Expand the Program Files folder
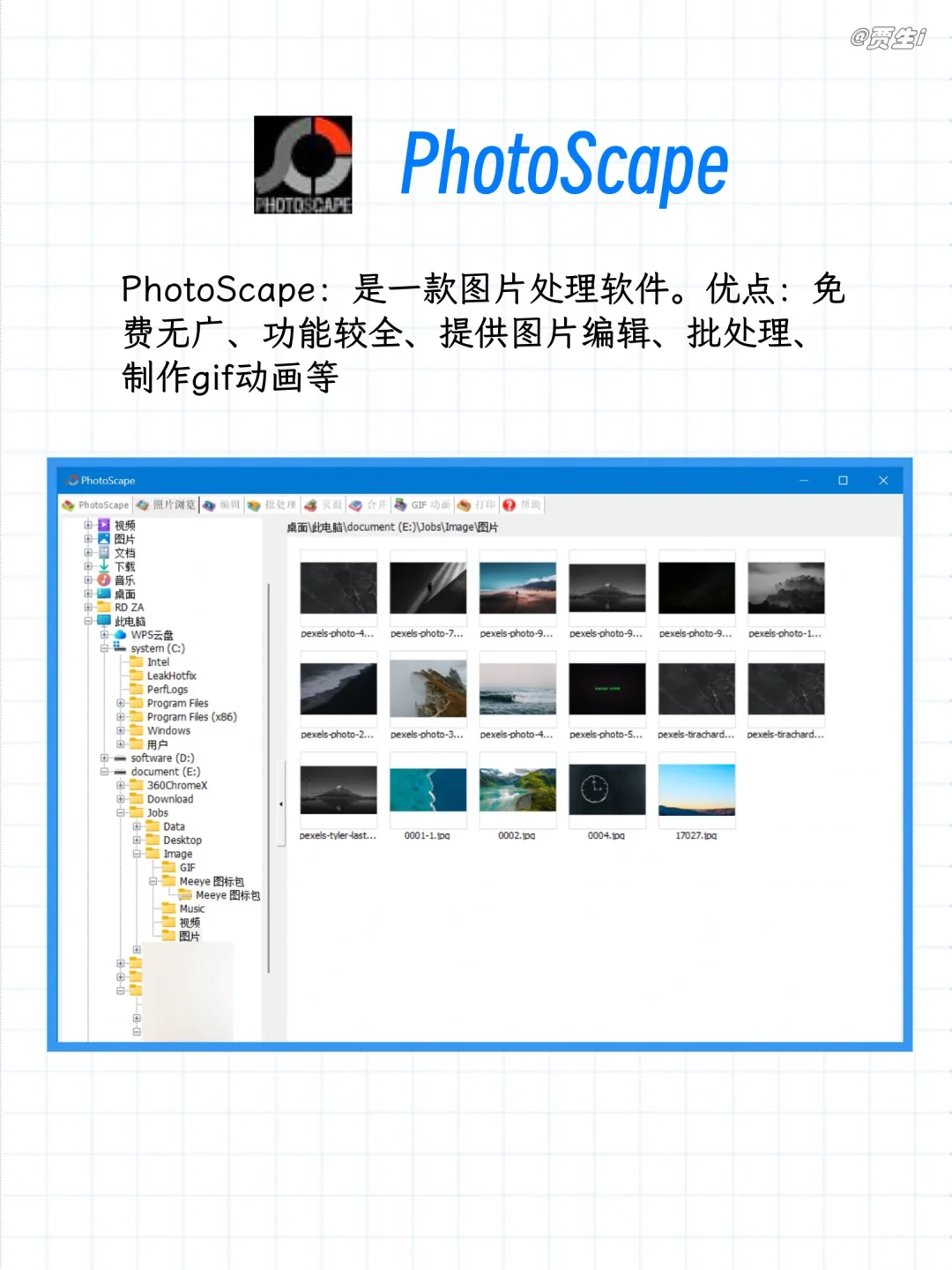Image resolution: width=952 pixels, height=1270 pixels. 121,703
